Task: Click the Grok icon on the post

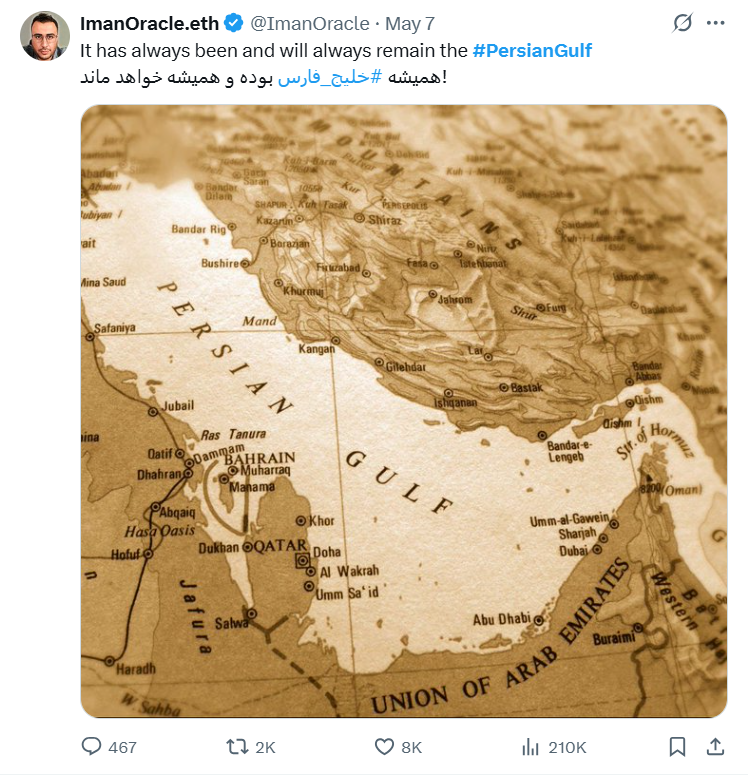Action: tap(683, 23)
